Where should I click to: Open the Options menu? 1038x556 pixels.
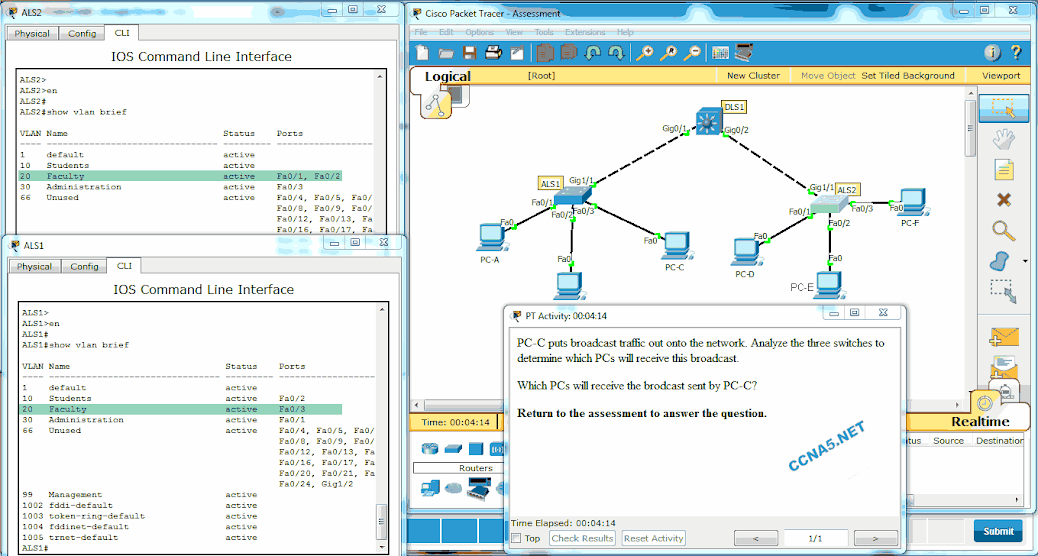[479, 32]
